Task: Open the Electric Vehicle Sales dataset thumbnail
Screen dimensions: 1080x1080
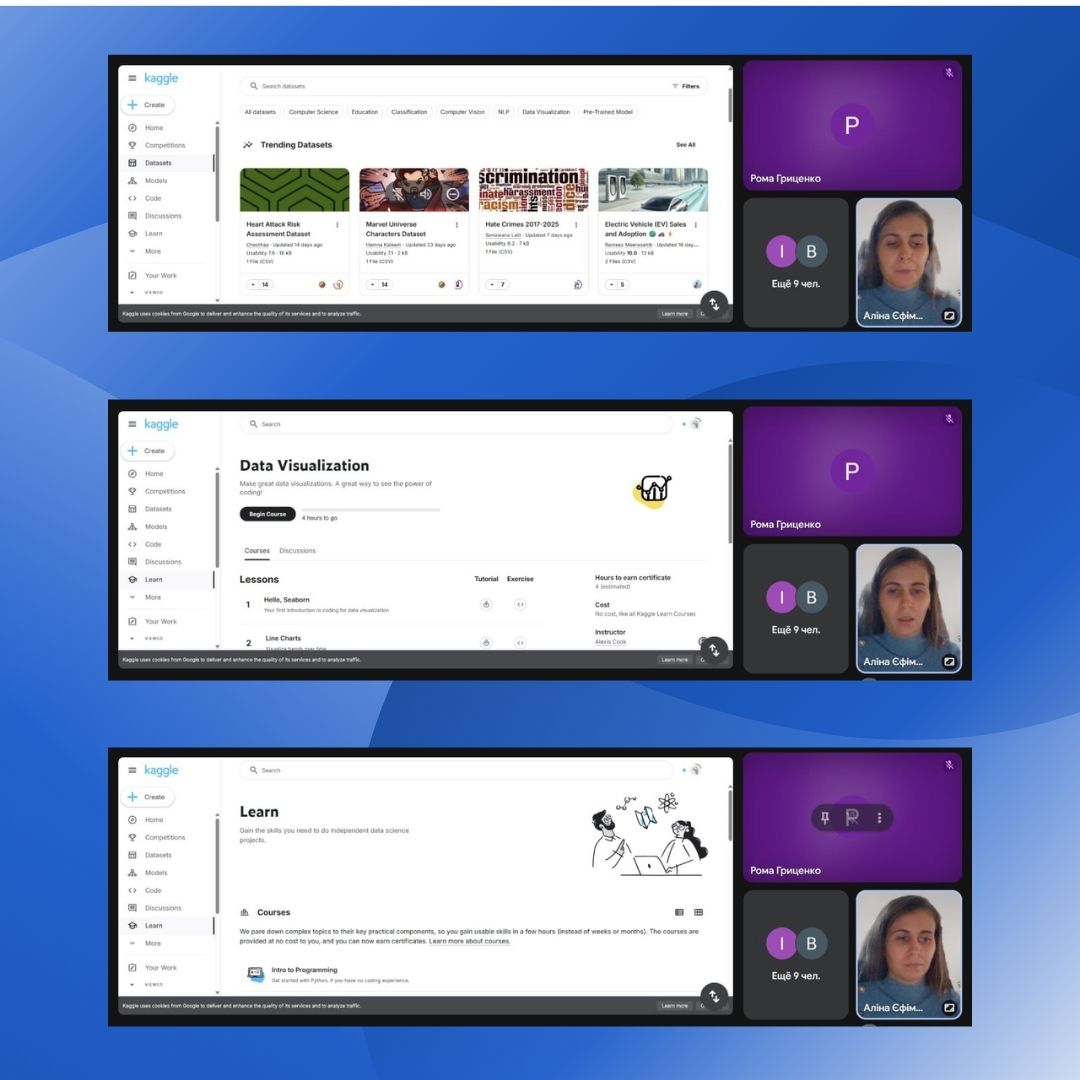Action: pyautogui.click(x=653, y=190)
